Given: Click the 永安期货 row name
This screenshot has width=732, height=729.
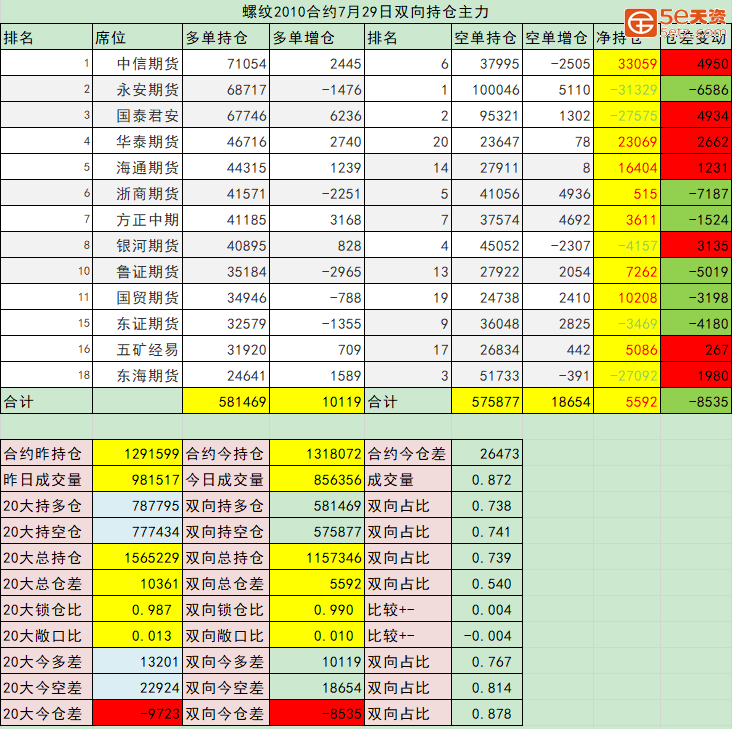Looking at the screenshot, I should [x=137, y=90].
